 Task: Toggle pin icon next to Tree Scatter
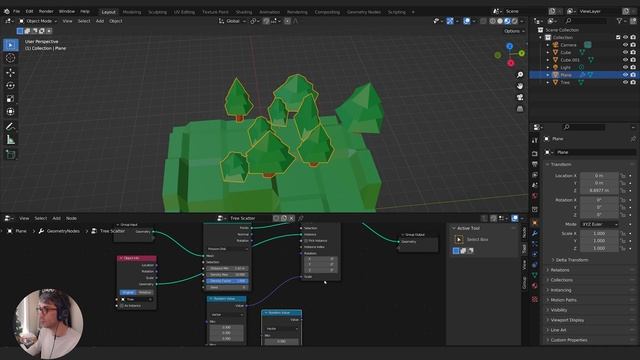[301, 218]
